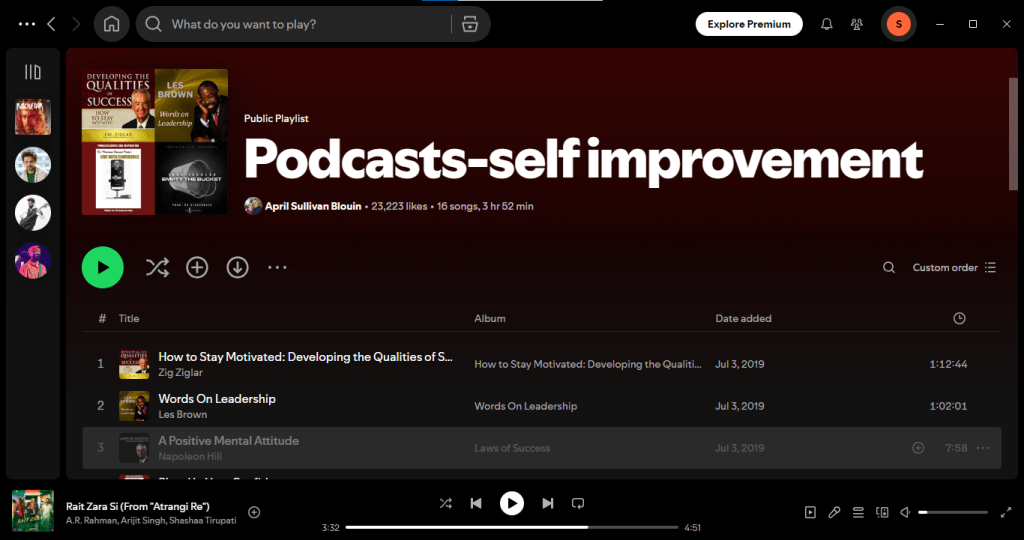1024x540 pixels.
Task: Add playlist to Your Library
Action: [x=197, y=267]
